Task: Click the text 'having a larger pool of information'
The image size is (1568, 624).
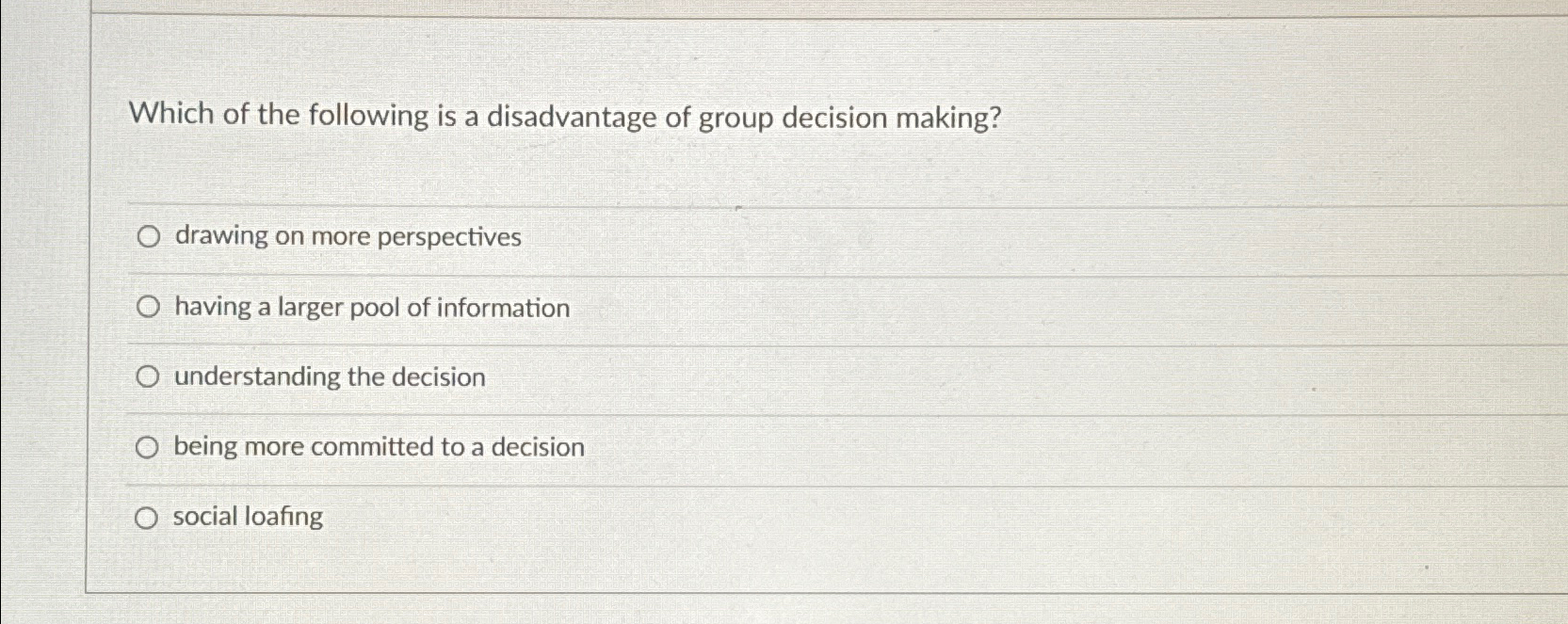Action: (370, 307)
